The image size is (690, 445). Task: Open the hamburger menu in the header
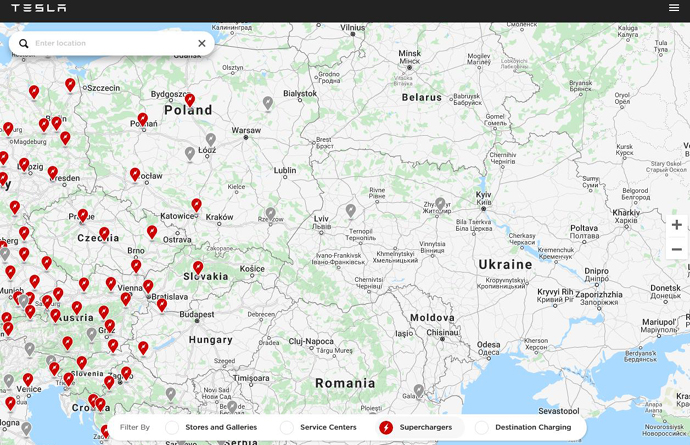tap(674, 8)
